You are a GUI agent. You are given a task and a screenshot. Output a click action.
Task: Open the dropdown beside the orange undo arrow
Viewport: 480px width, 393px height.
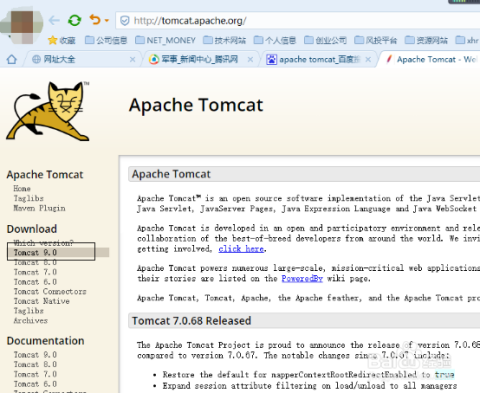coord(107,21)
